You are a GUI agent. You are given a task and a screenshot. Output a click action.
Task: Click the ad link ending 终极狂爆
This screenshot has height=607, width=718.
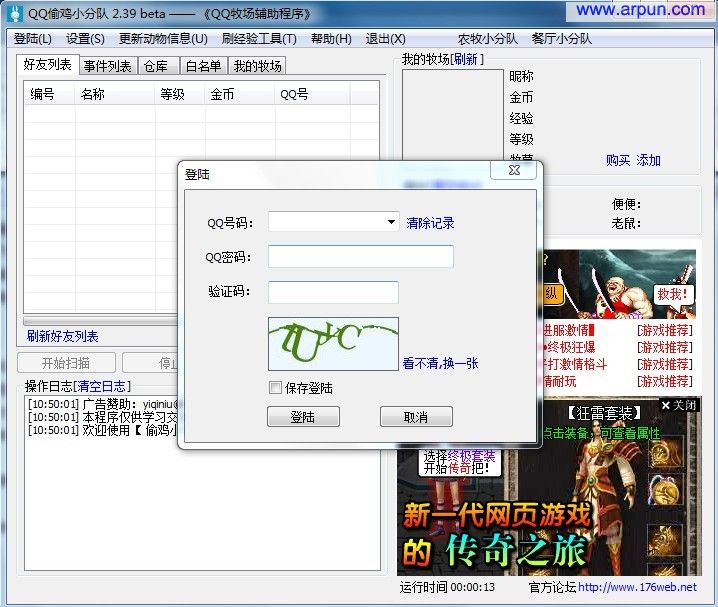tap(569, 347)
